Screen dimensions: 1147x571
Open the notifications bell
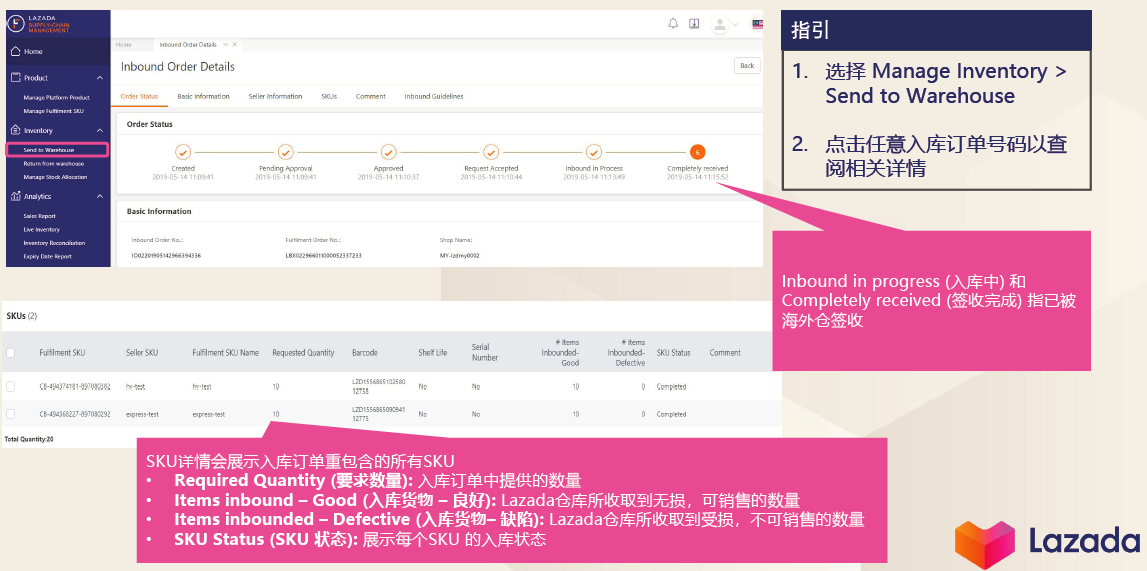point(673,23)
